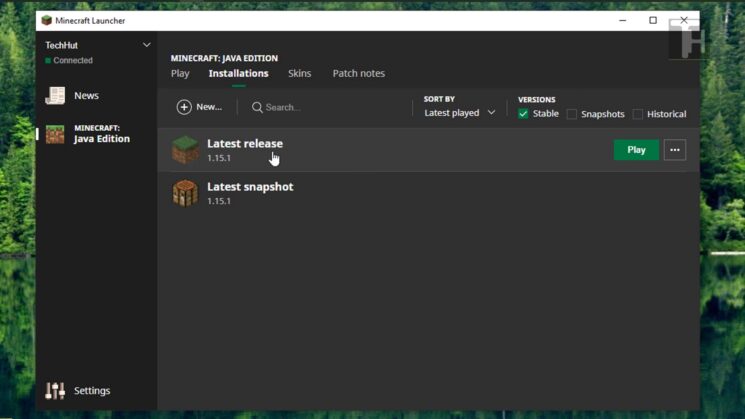Close the Minecraft Launcher window
This screenshot has width=745, height=419.
tap(684, 20)
